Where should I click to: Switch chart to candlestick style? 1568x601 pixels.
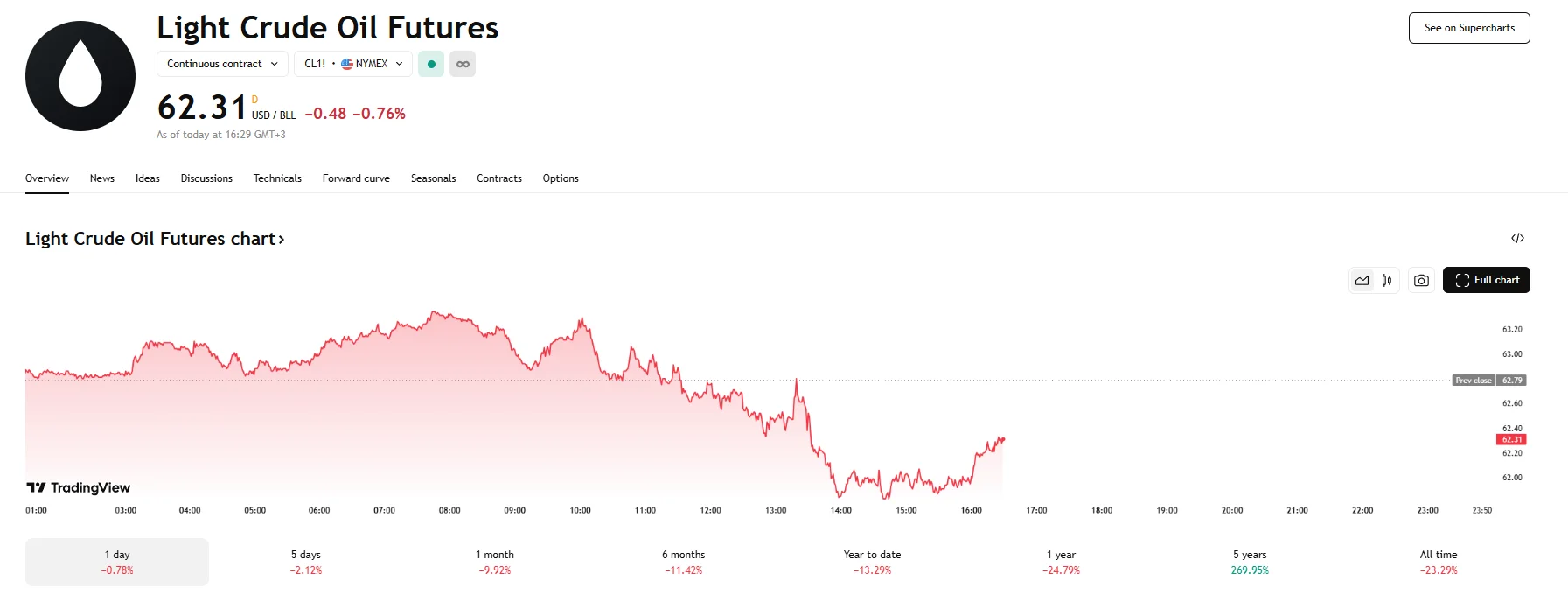[1386, 280]
